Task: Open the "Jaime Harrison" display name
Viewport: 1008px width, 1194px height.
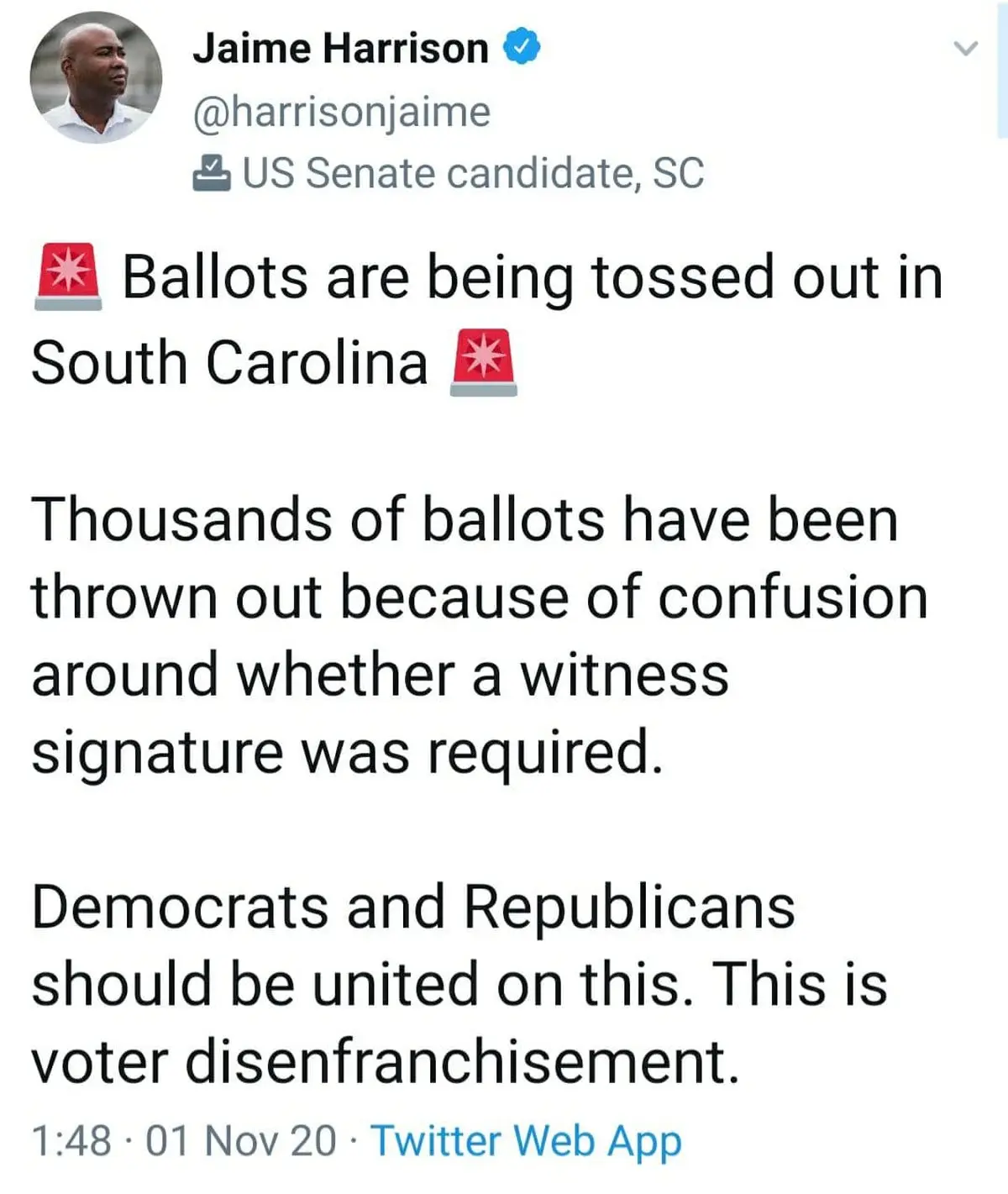Action: pyautogui.click(x=340, y=48)
